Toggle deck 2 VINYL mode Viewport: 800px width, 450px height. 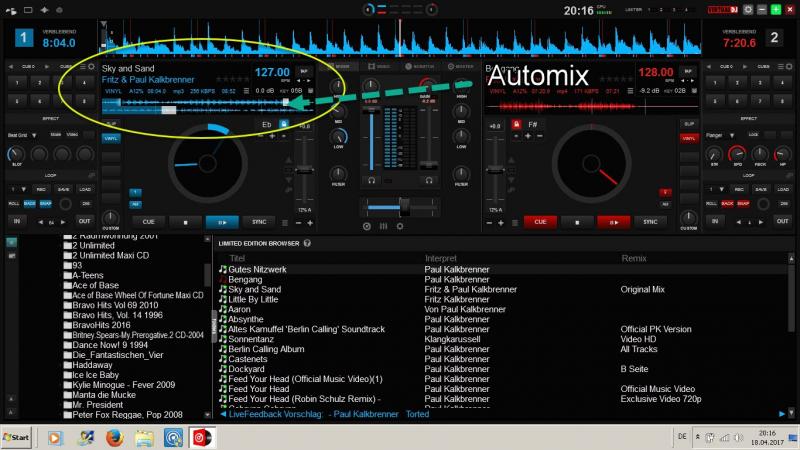(689, 138)
